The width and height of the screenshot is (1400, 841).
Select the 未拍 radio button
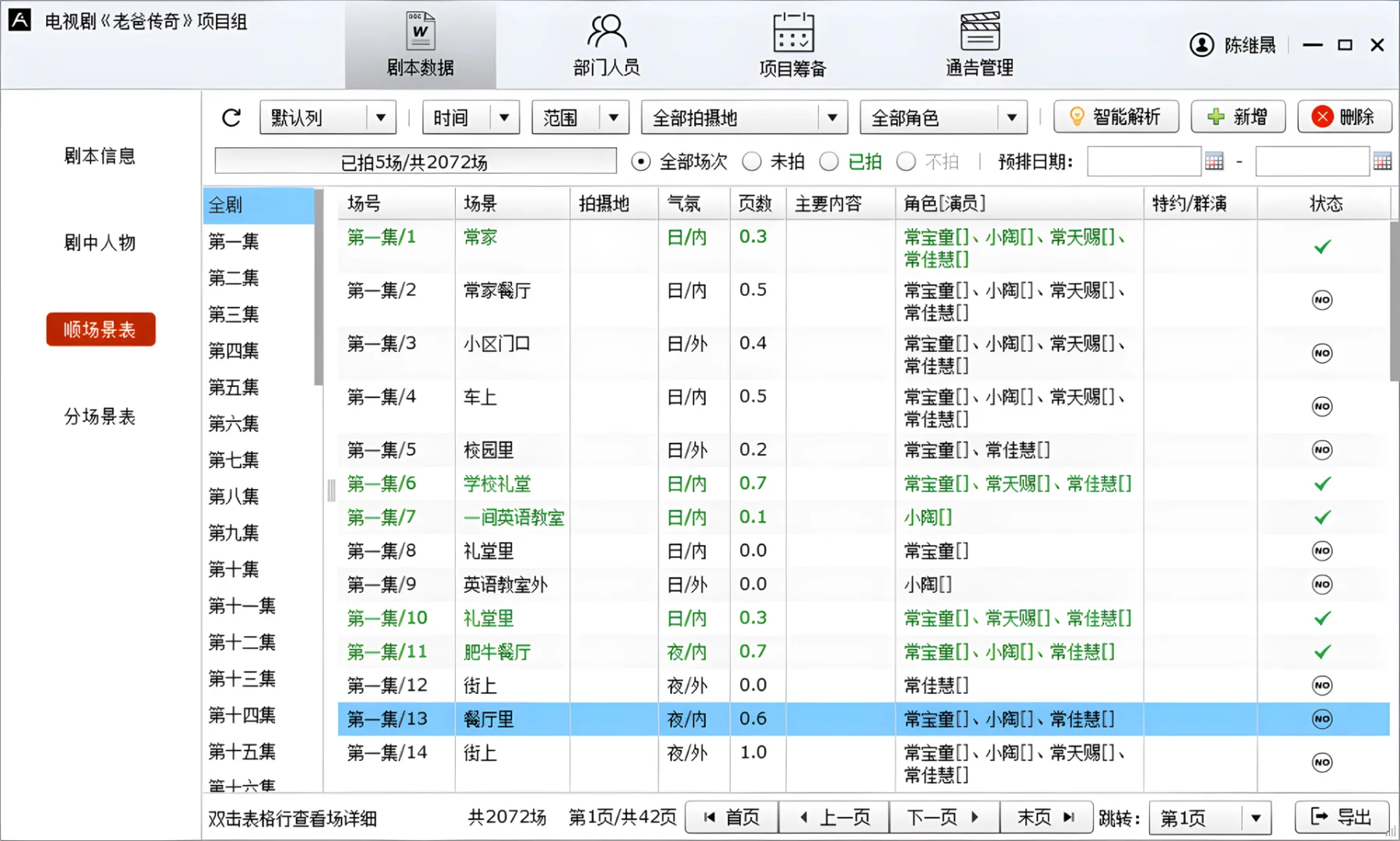[x=752, y=161]
